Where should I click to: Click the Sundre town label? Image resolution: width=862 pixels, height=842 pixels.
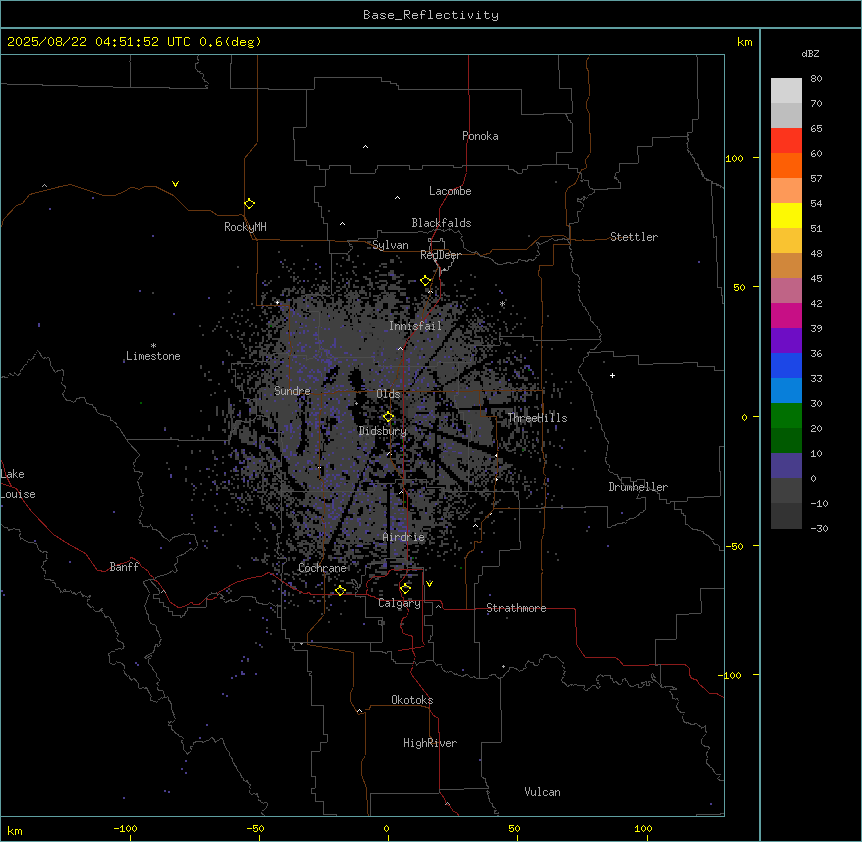pyautogui.click(x=292, y=391)
